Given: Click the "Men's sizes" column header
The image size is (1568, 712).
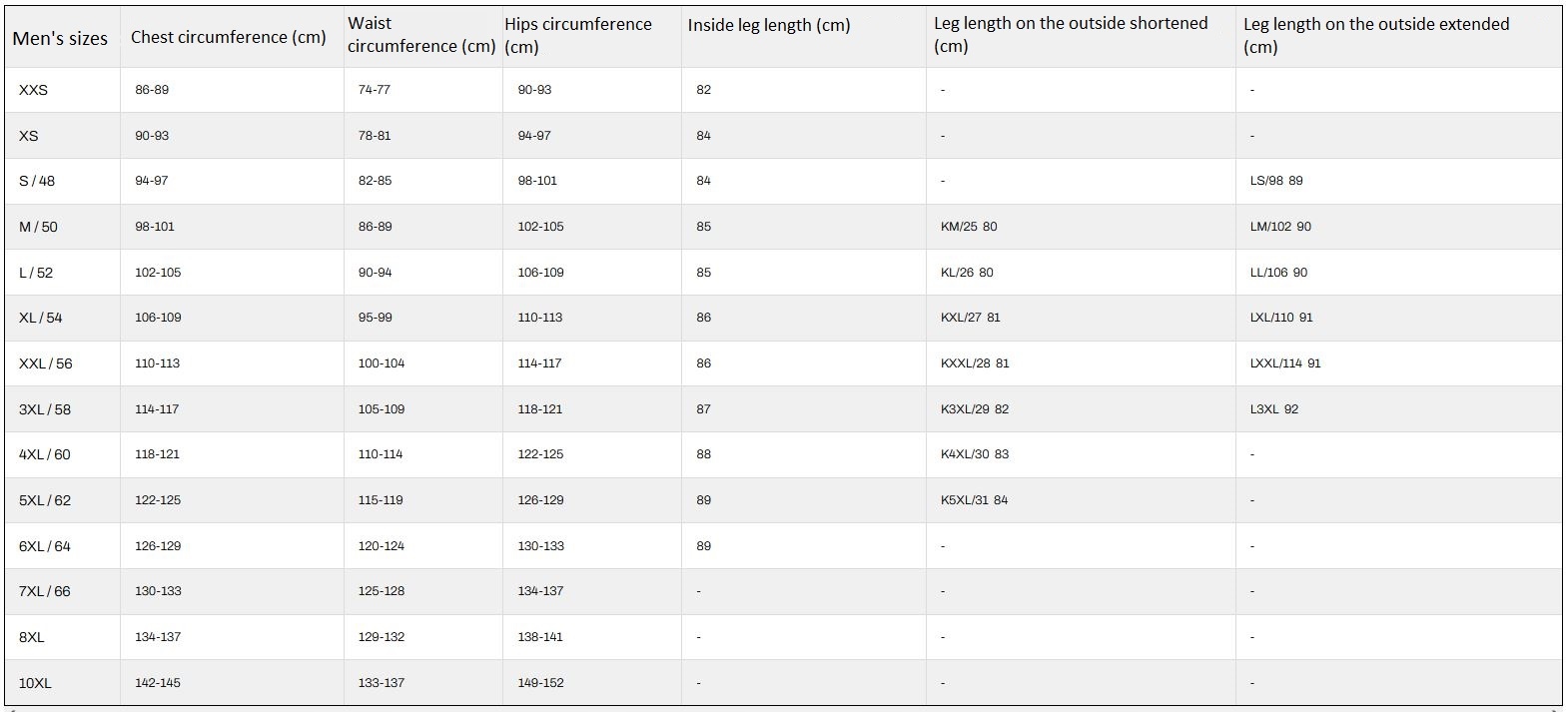Looking at the screenshot, I should [x=60, y=38].
